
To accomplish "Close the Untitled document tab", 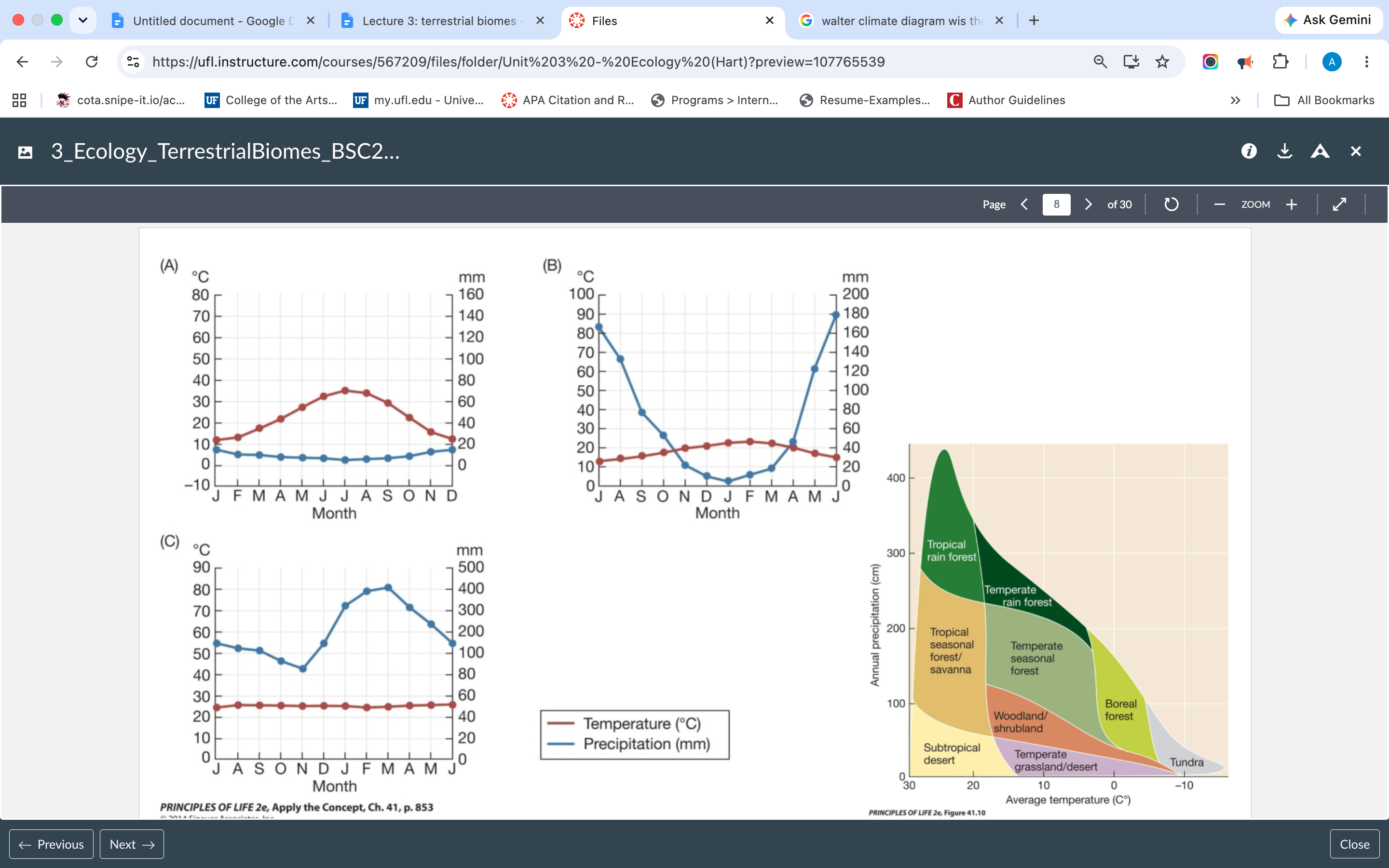I will point(311,21).
